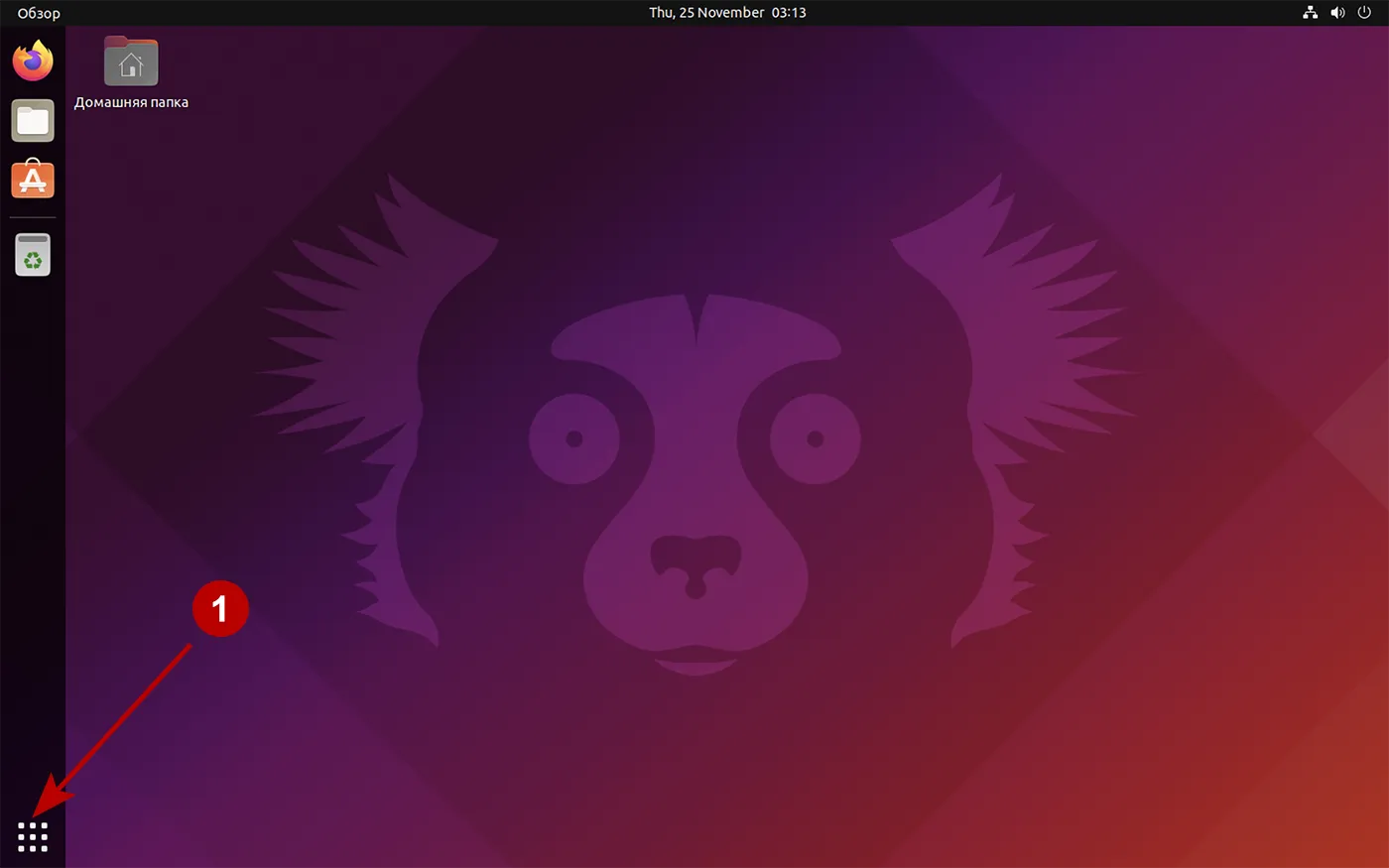Open system status menu via sound indicator
This screenshot has height=868, width=1389.
(x=1337, y=13)
